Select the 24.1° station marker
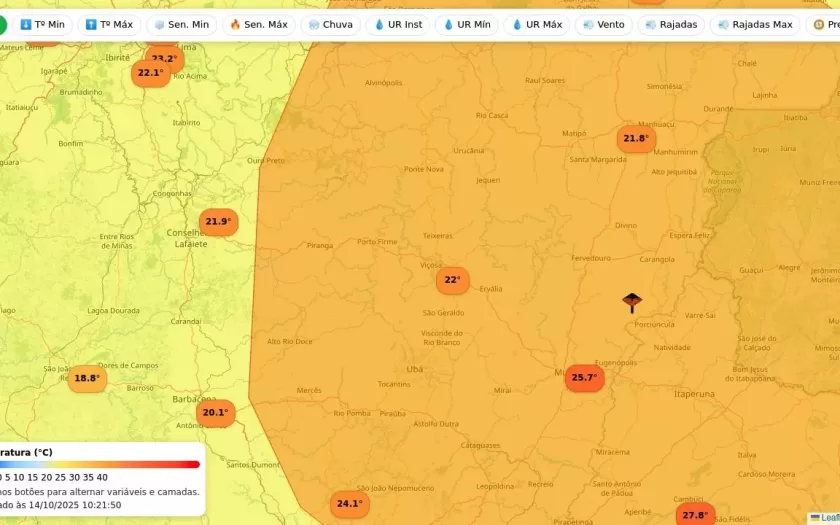This screenshot has width=840, height=525. coord(349,504)
